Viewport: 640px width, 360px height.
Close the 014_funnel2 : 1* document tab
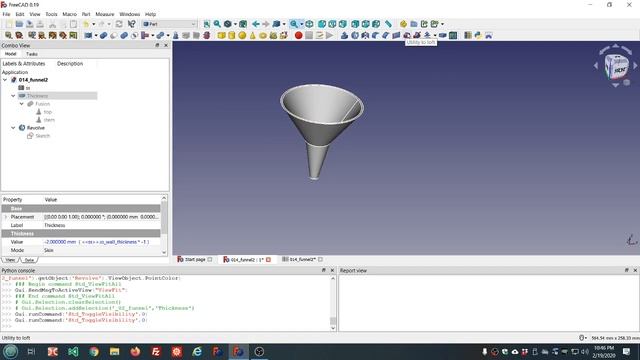pyautogui.click(x=269, y=260)
